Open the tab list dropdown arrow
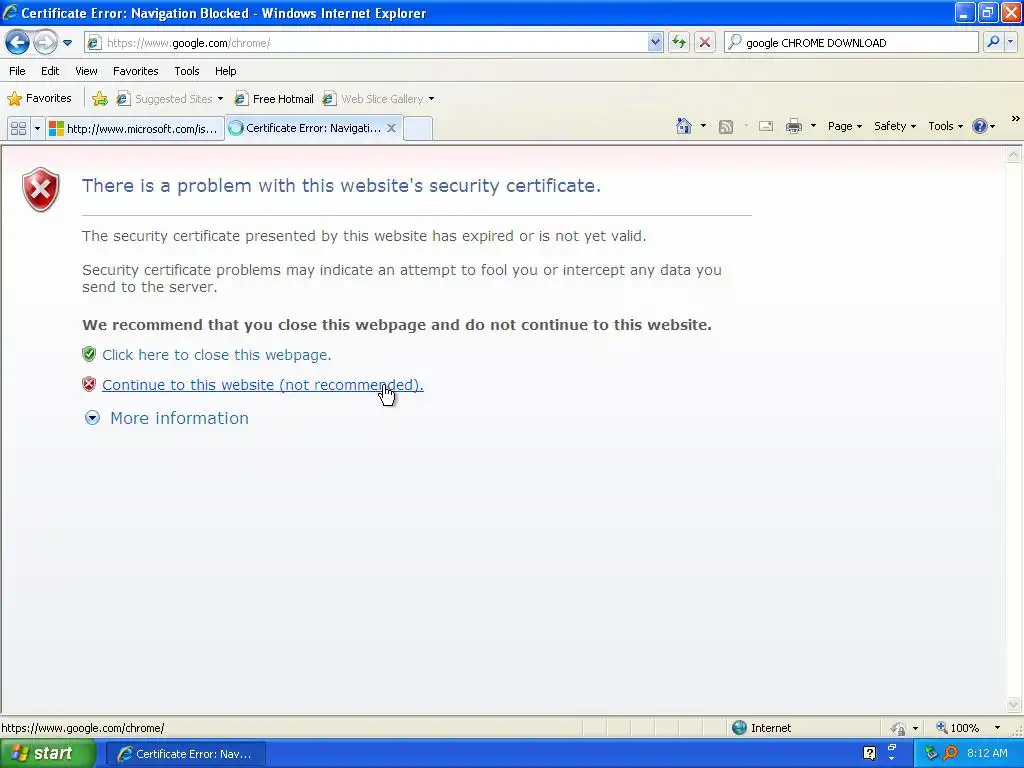 [x=37, y=129]
